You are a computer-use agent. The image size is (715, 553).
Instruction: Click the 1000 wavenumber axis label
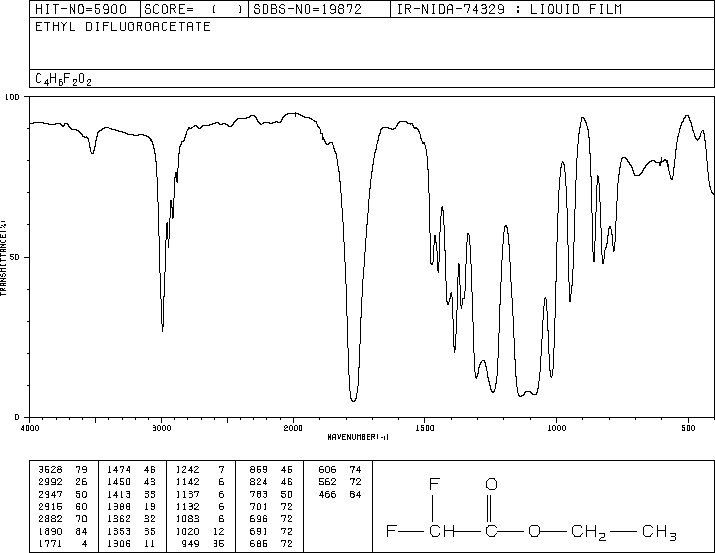click(556, 428)
